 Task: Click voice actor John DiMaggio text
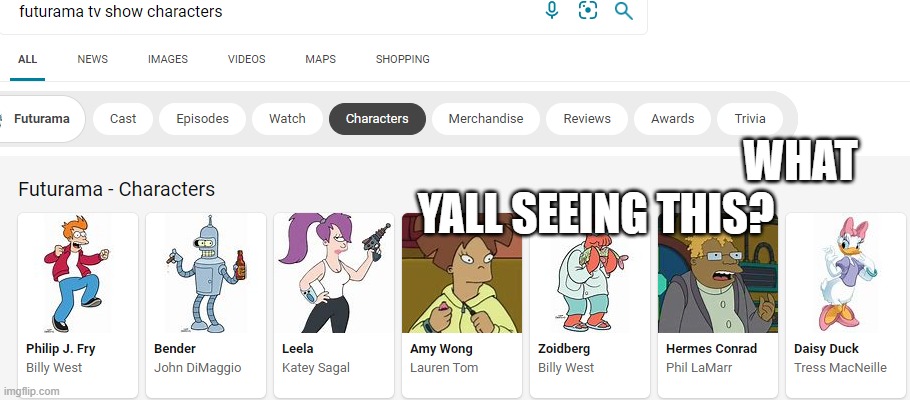coord(197,368)
